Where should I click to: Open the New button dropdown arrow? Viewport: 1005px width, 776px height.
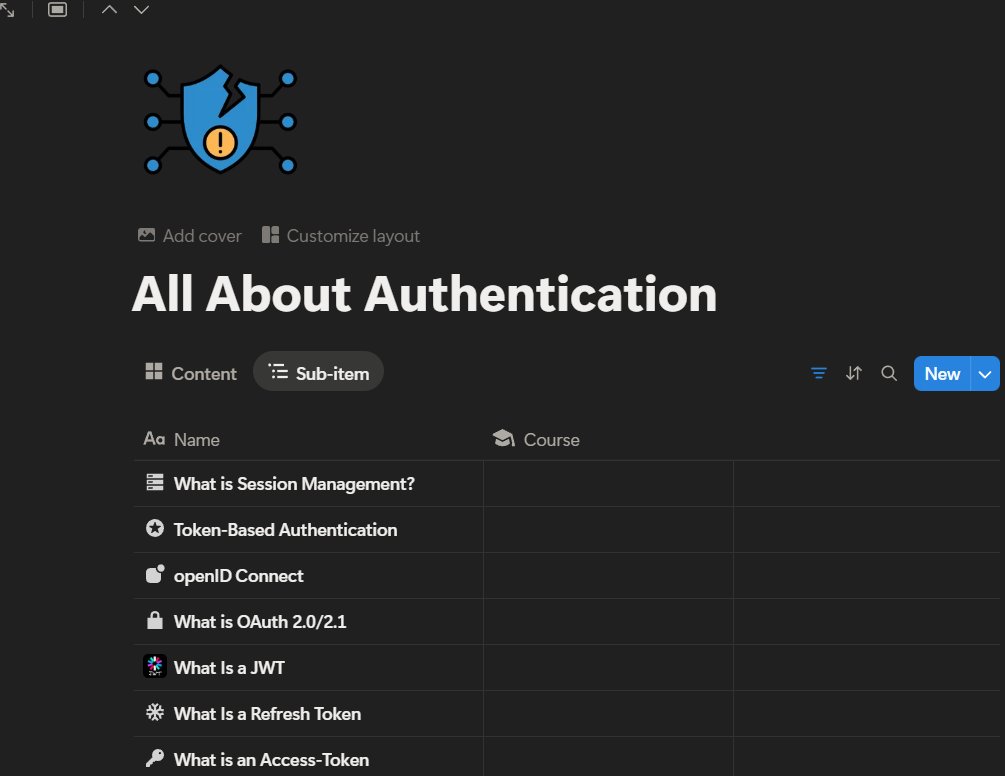tap(985, 373)
